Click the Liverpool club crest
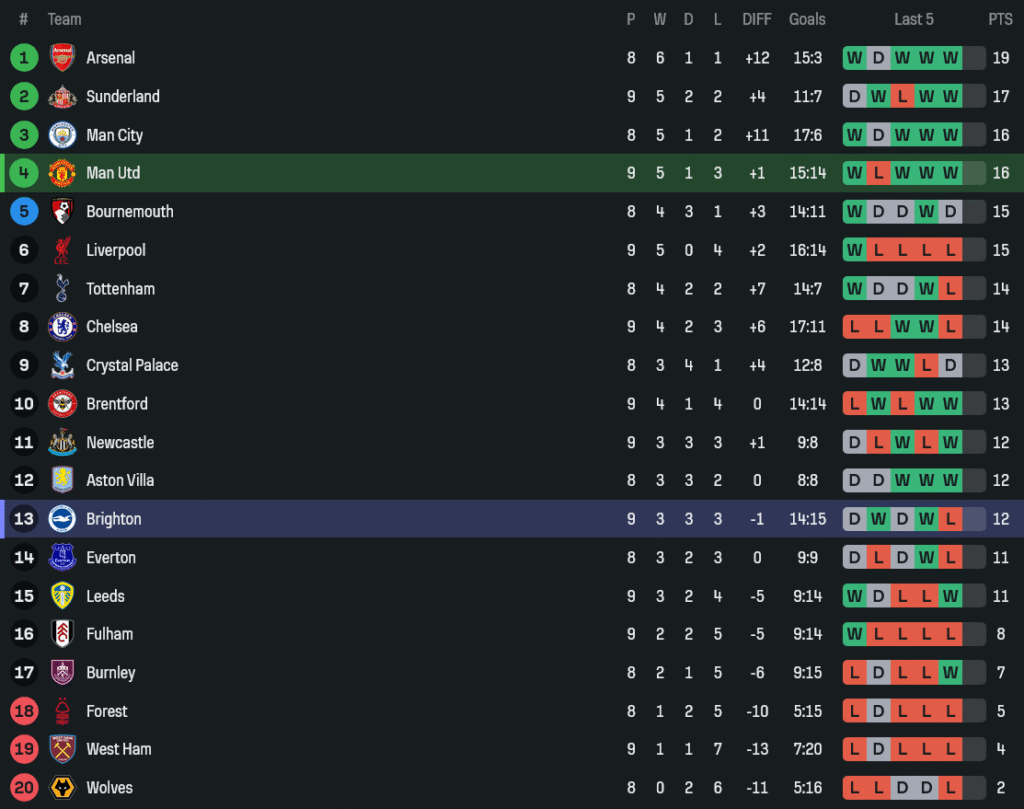Screen dimensions: 1024x809 point(62,250)
